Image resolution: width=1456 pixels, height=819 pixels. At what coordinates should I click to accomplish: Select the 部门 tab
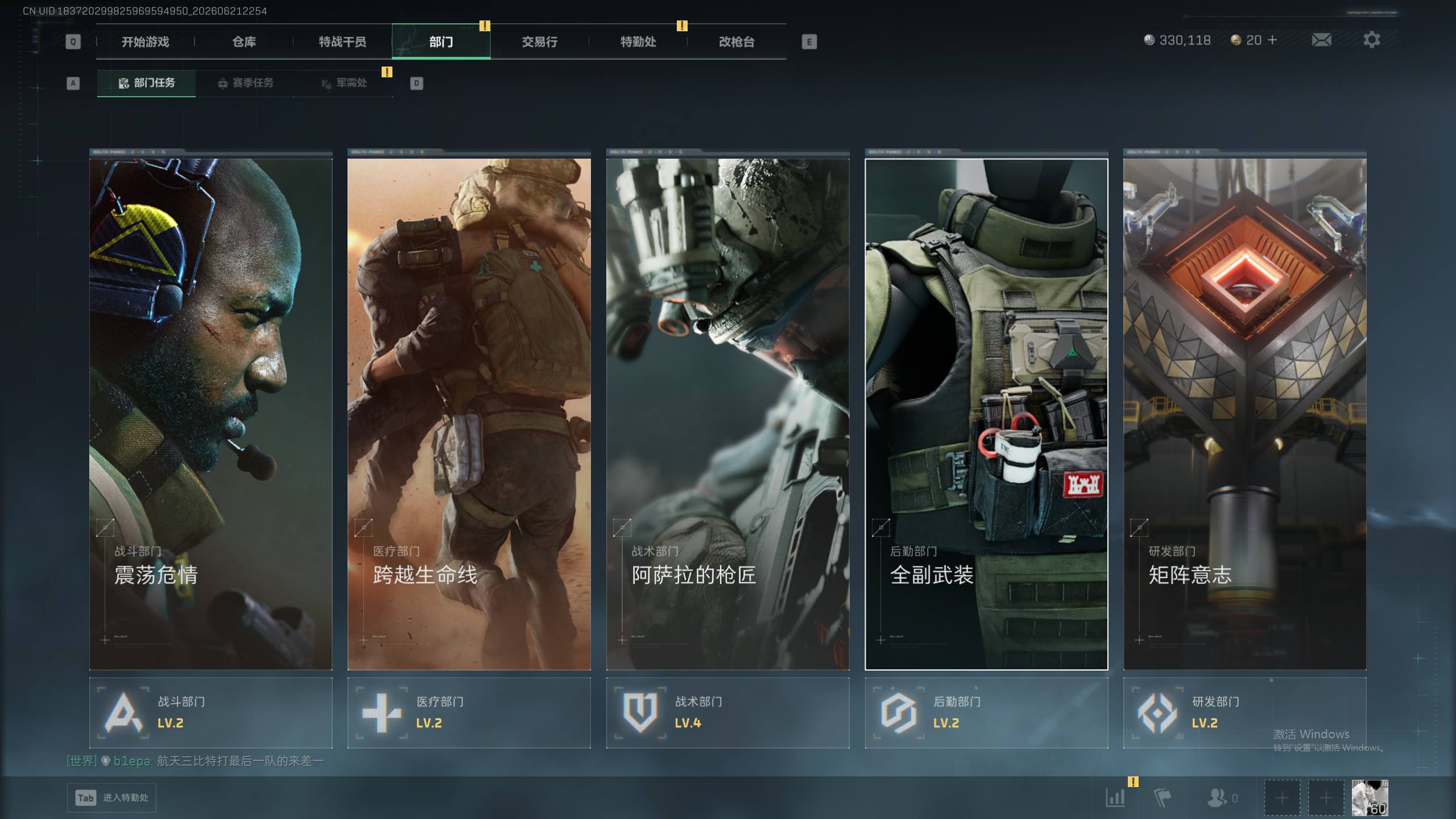441,42
